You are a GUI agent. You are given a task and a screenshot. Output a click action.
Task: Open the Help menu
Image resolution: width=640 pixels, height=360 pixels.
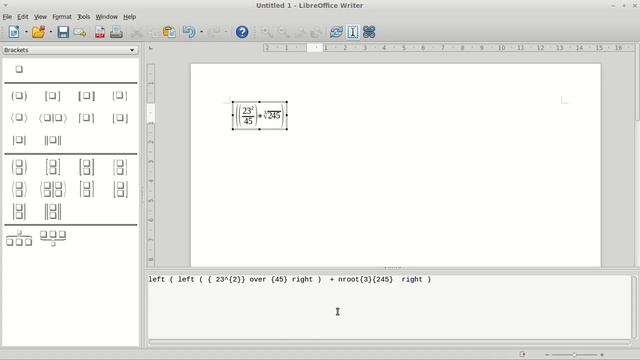[129, 17]
